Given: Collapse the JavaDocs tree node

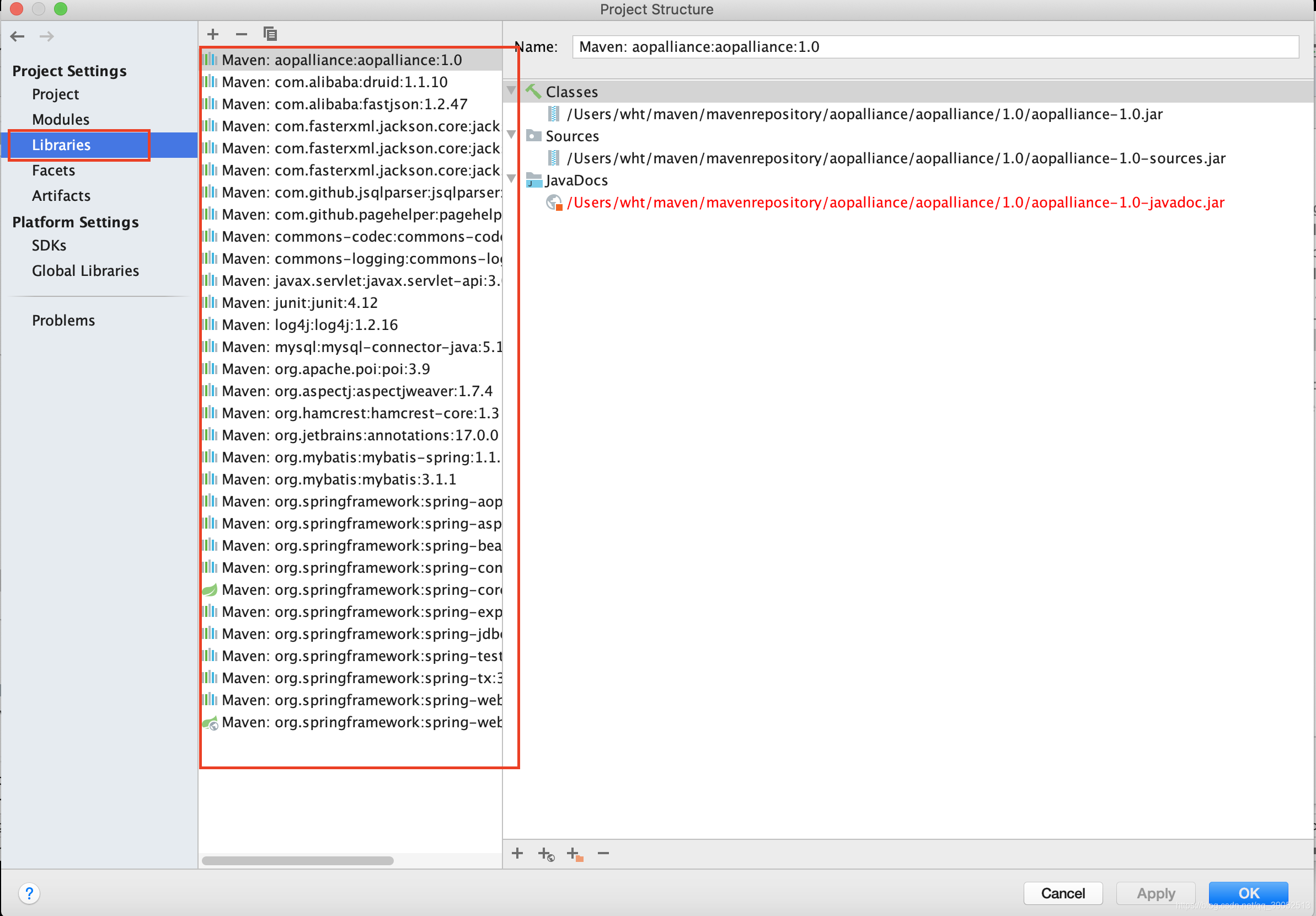Looking at the screenshot, I should click(511, 179).
